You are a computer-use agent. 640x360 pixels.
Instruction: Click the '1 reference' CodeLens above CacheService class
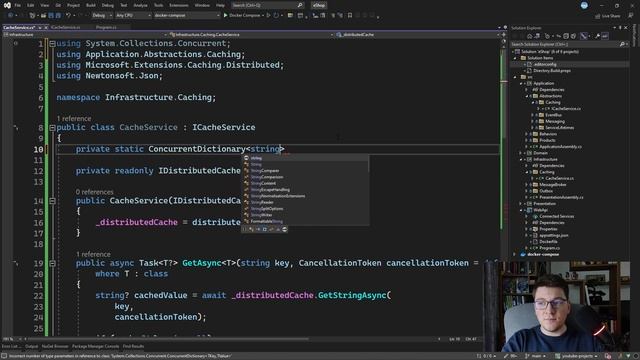pos(74,118)
